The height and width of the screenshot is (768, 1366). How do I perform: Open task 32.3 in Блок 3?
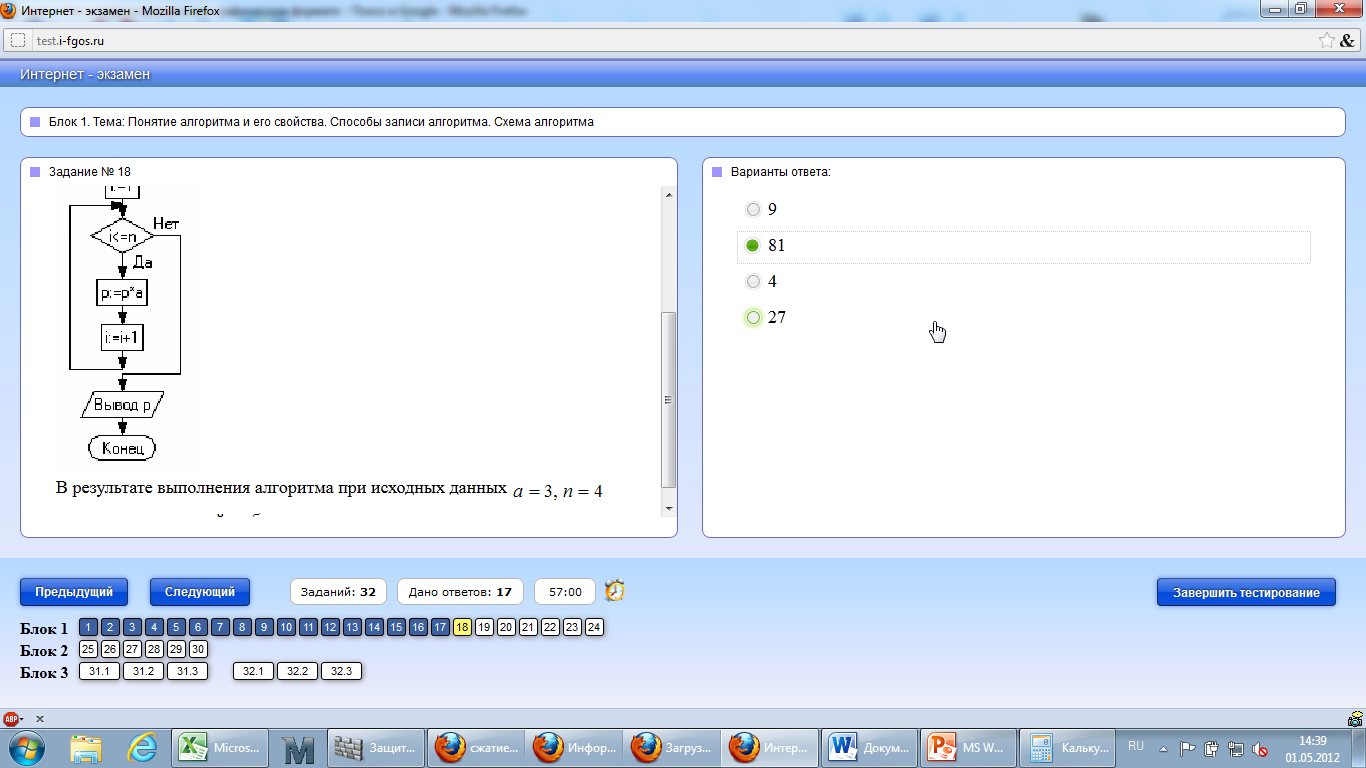click(341, 671)
